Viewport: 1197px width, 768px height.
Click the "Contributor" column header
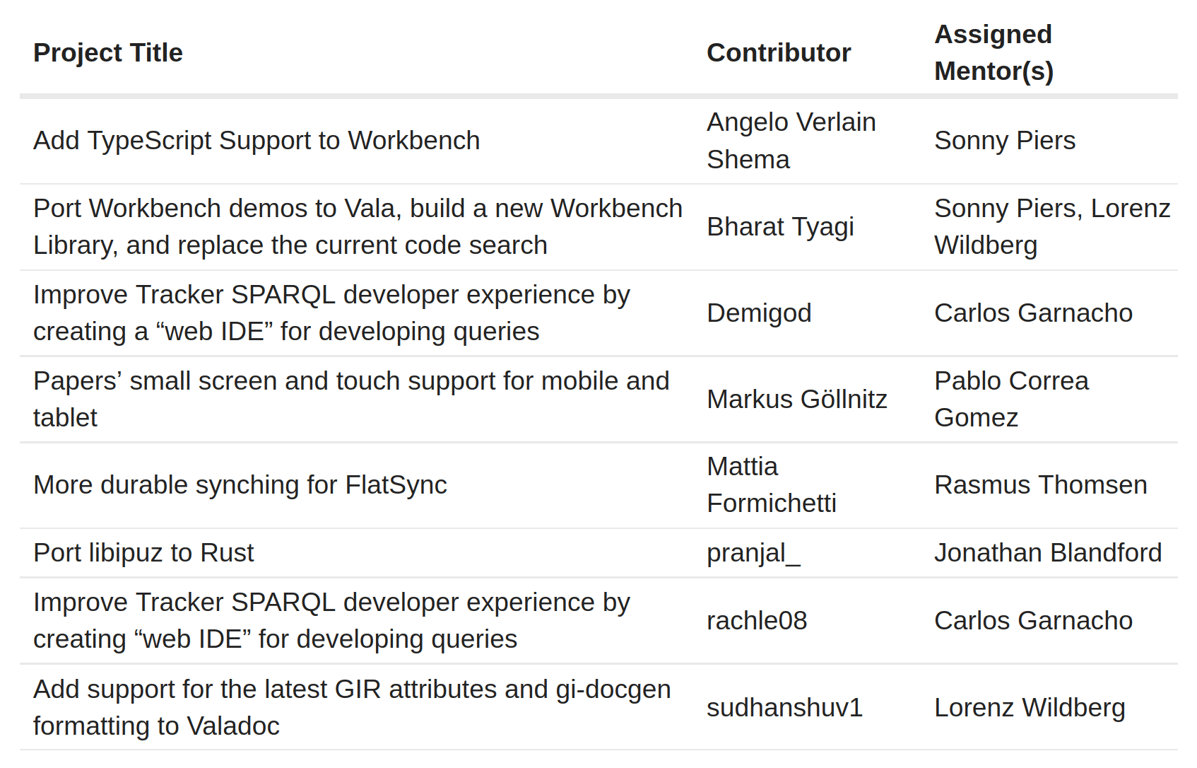pos(778,52)
